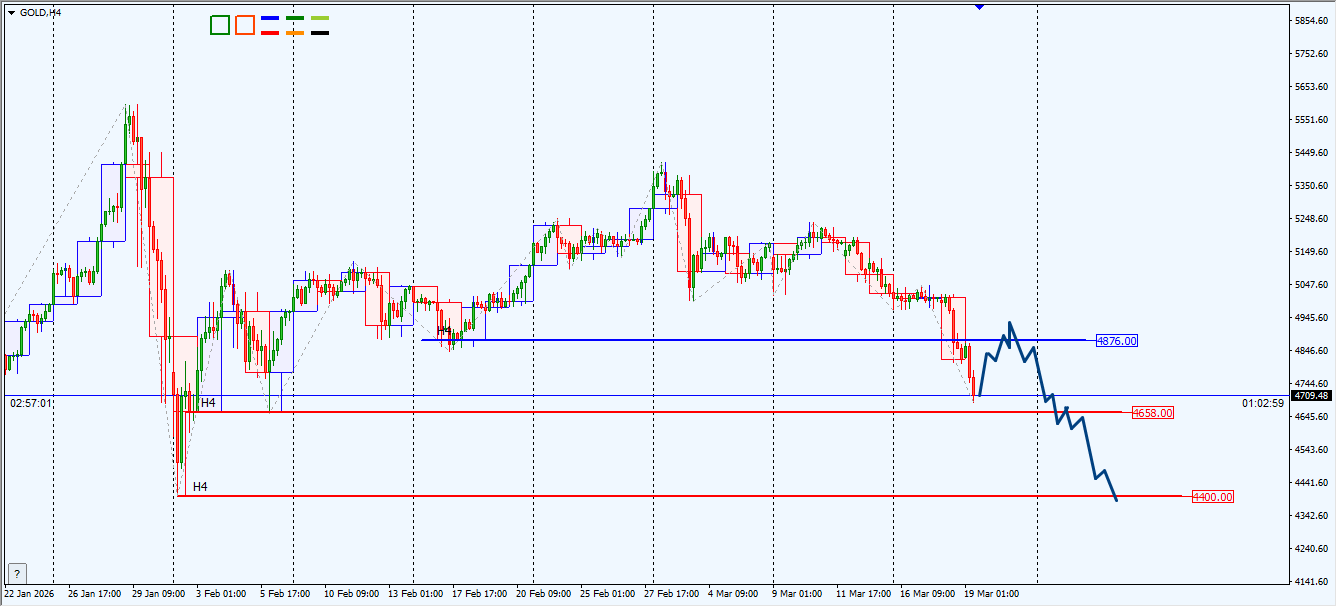
Task: Select the 4876.00 blue level label
Action: pos(1117,341)
